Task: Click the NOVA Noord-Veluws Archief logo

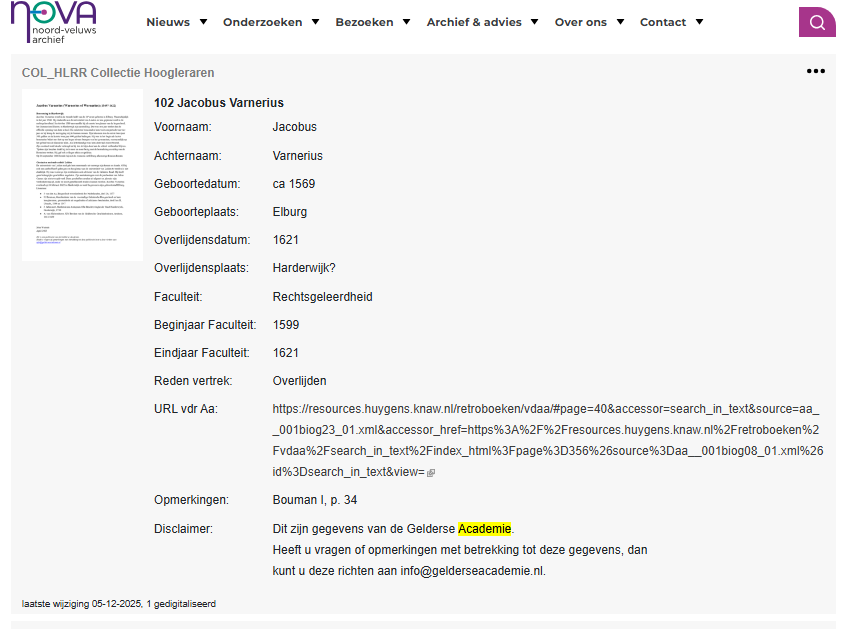Action: (x=54, y=22)
